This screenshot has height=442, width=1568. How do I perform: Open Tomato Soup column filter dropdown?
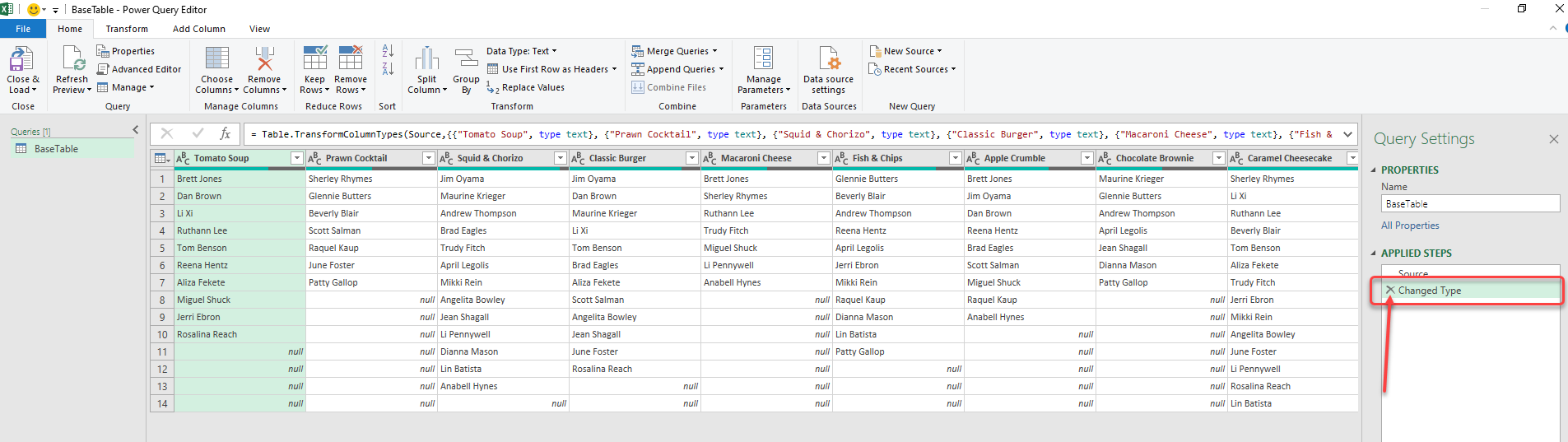tap(297, 158)
